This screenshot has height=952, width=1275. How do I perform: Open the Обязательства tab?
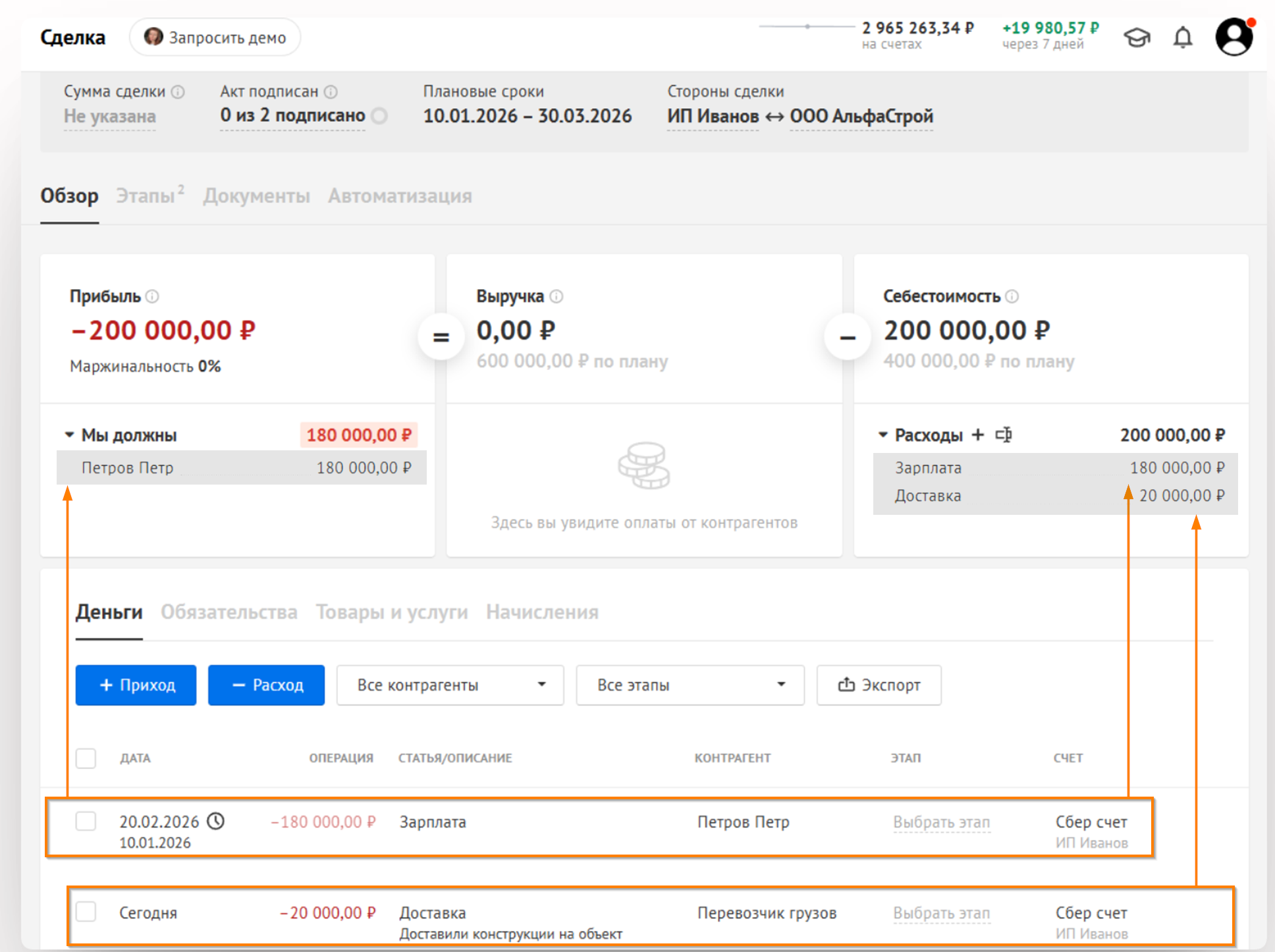point(229,612)
